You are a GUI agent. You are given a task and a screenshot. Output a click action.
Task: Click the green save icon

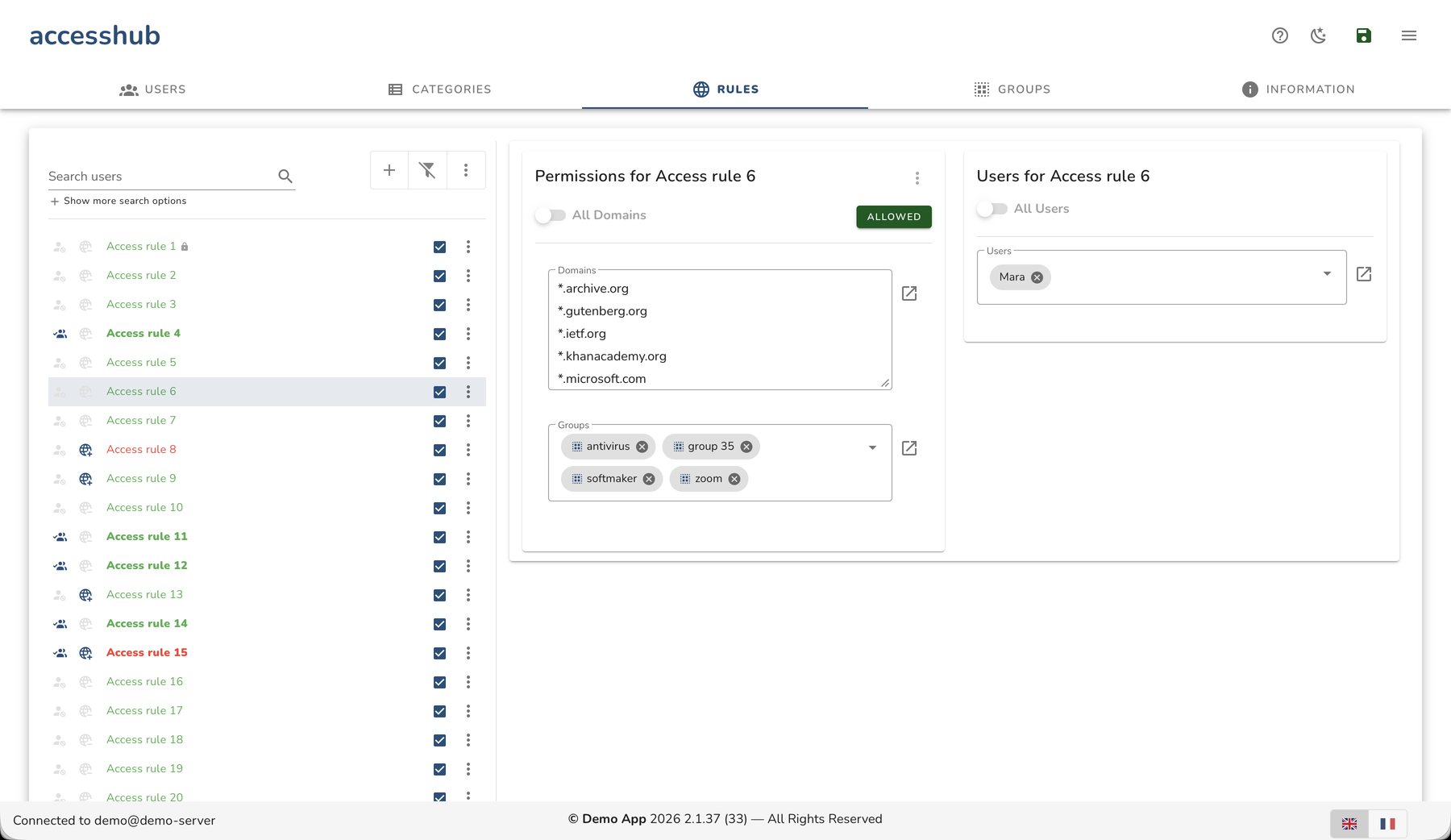(1364, 35)
